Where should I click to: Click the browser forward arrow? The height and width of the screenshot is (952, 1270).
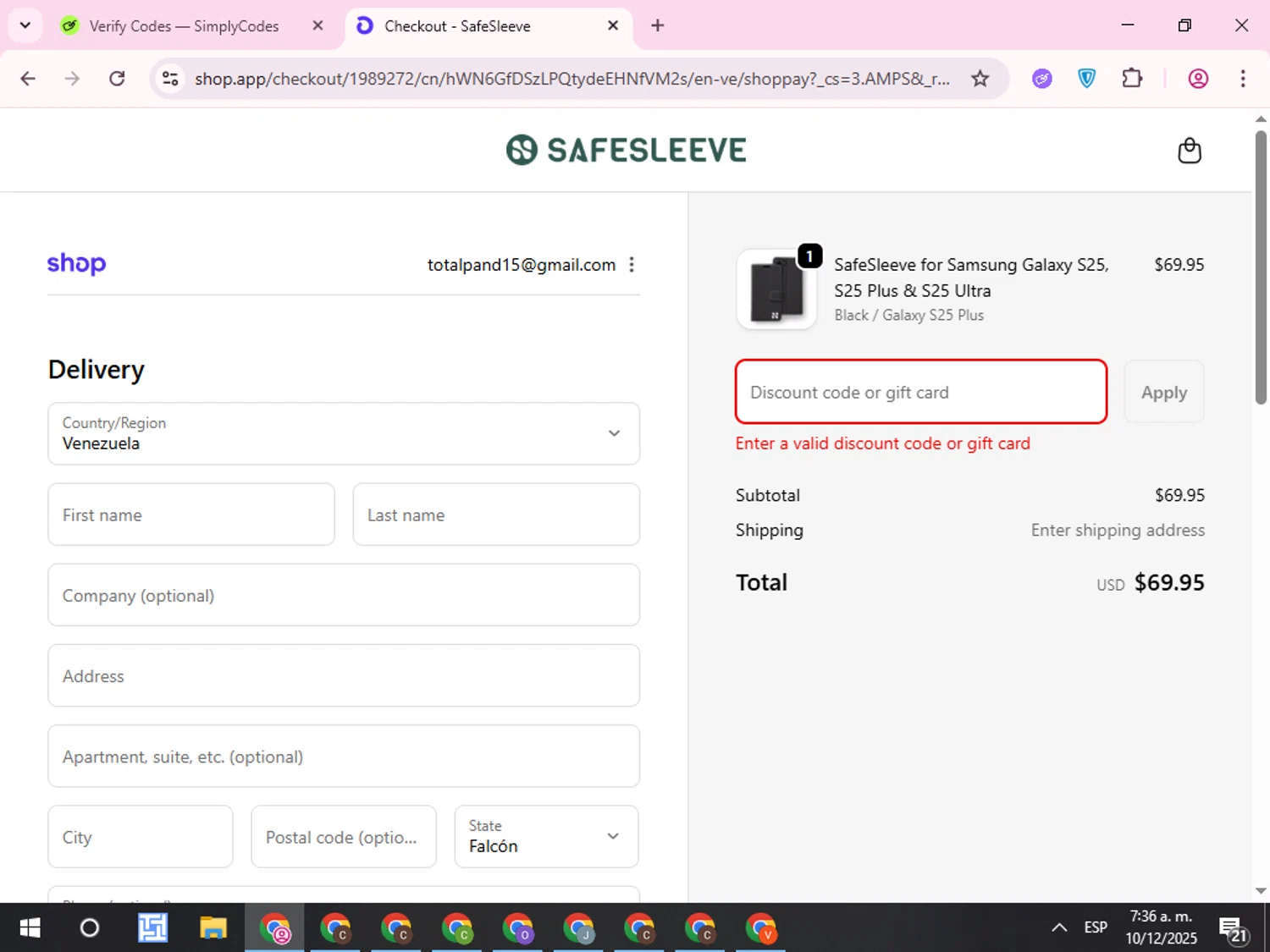pos(73,79)
